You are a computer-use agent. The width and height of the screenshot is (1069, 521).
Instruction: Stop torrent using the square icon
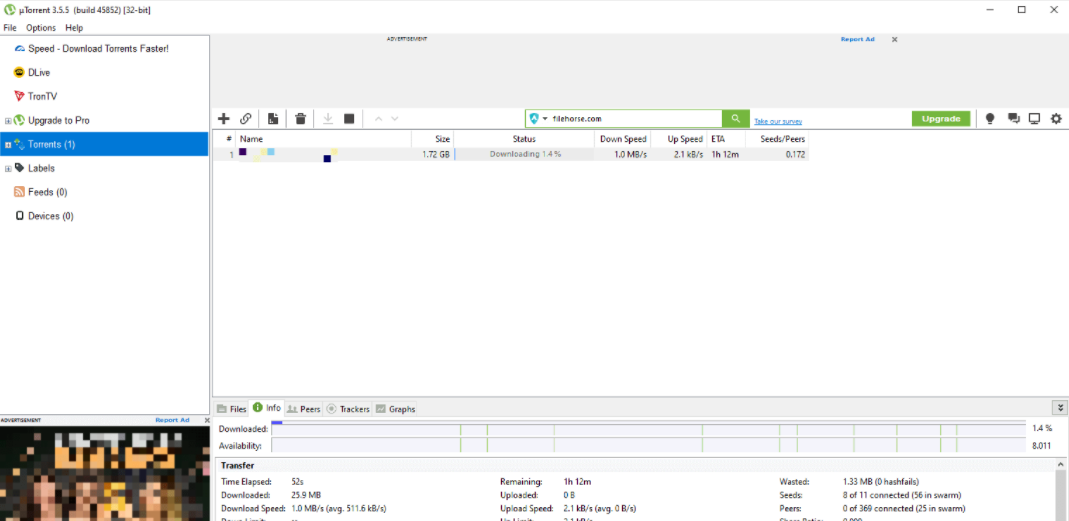349,119
